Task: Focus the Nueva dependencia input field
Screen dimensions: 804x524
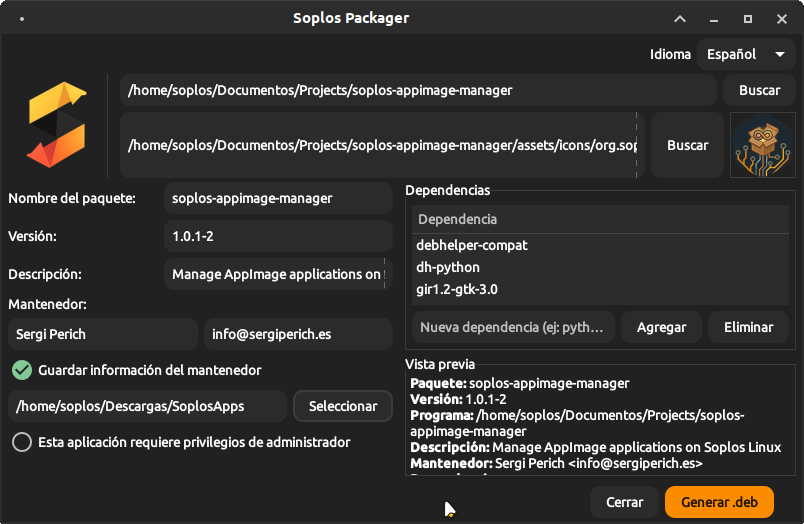Action: pos(513,327)
